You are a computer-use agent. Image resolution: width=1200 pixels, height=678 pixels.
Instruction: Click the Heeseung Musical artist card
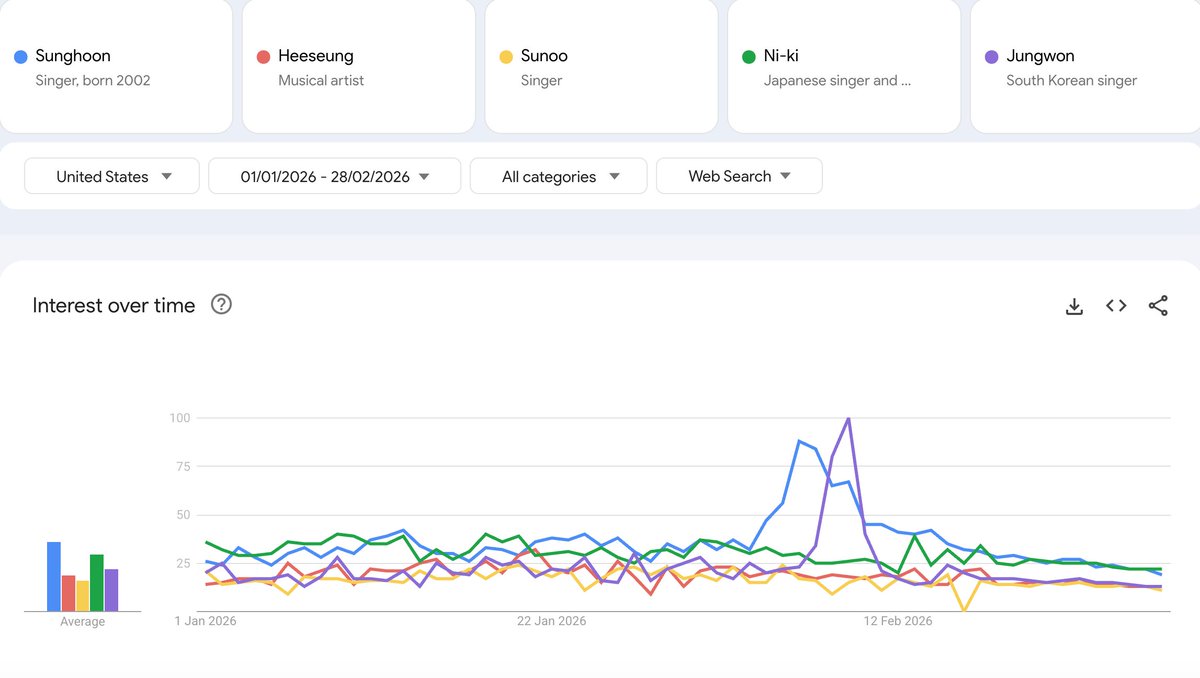358,65
